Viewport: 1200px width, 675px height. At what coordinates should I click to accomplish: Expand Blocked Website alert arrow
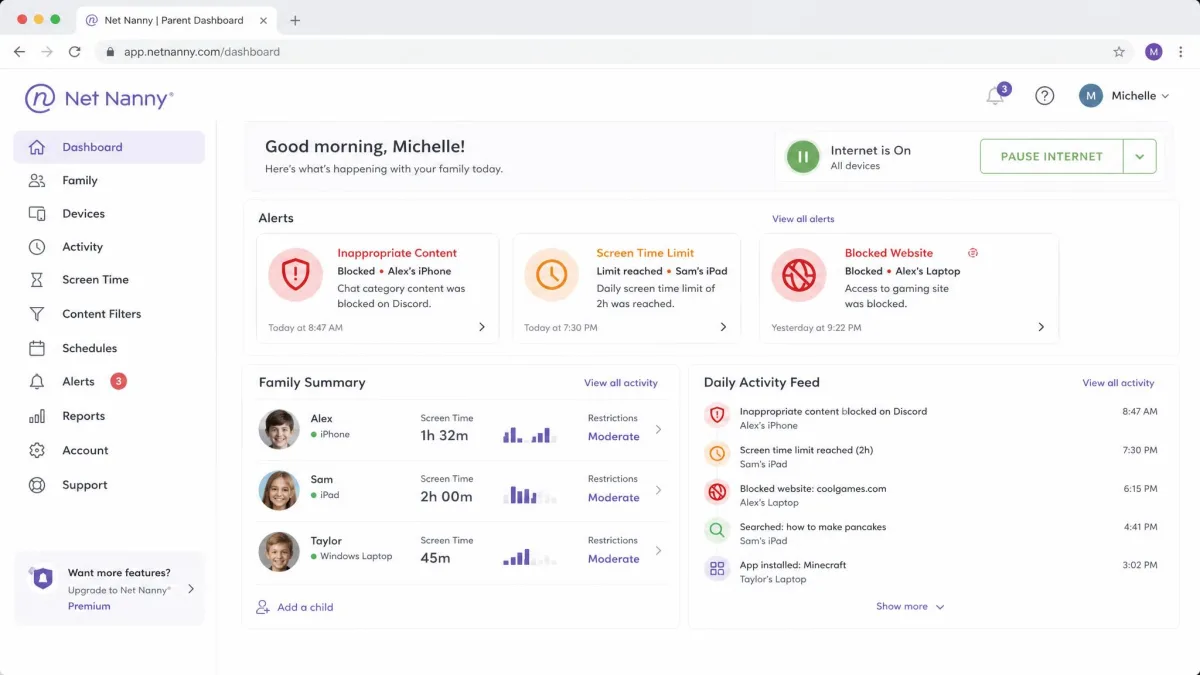1041,327
